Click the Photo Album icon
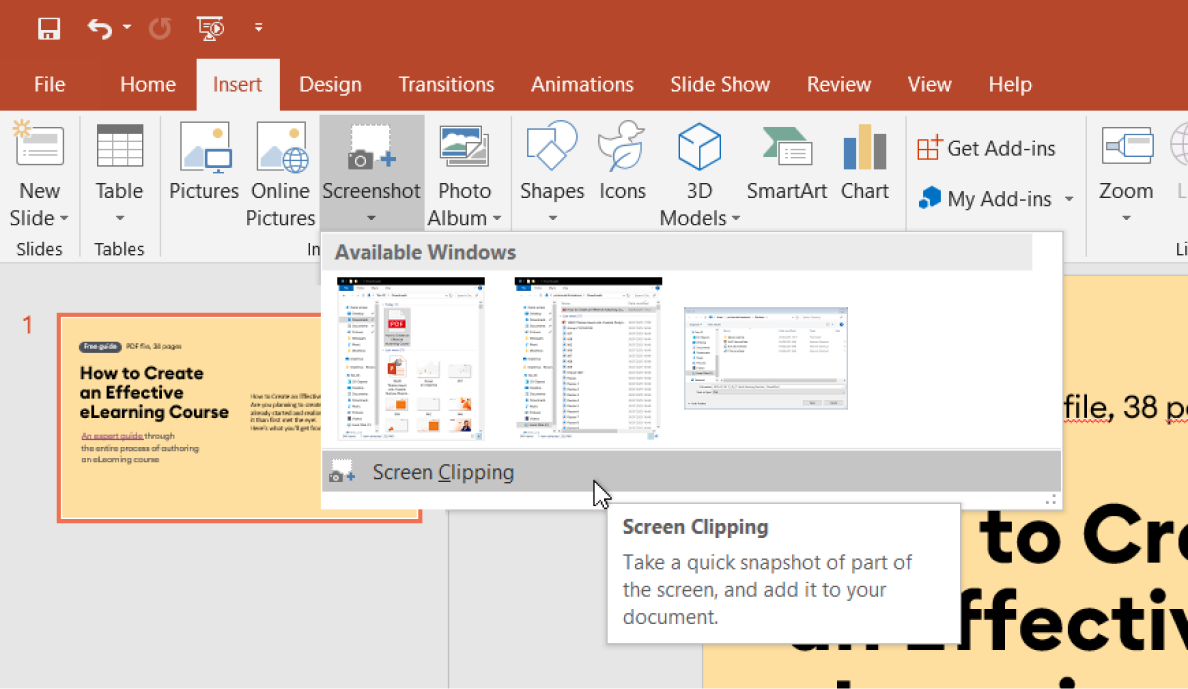The image size is (1188, 689). pyautogui.click(x=464, y=146)
